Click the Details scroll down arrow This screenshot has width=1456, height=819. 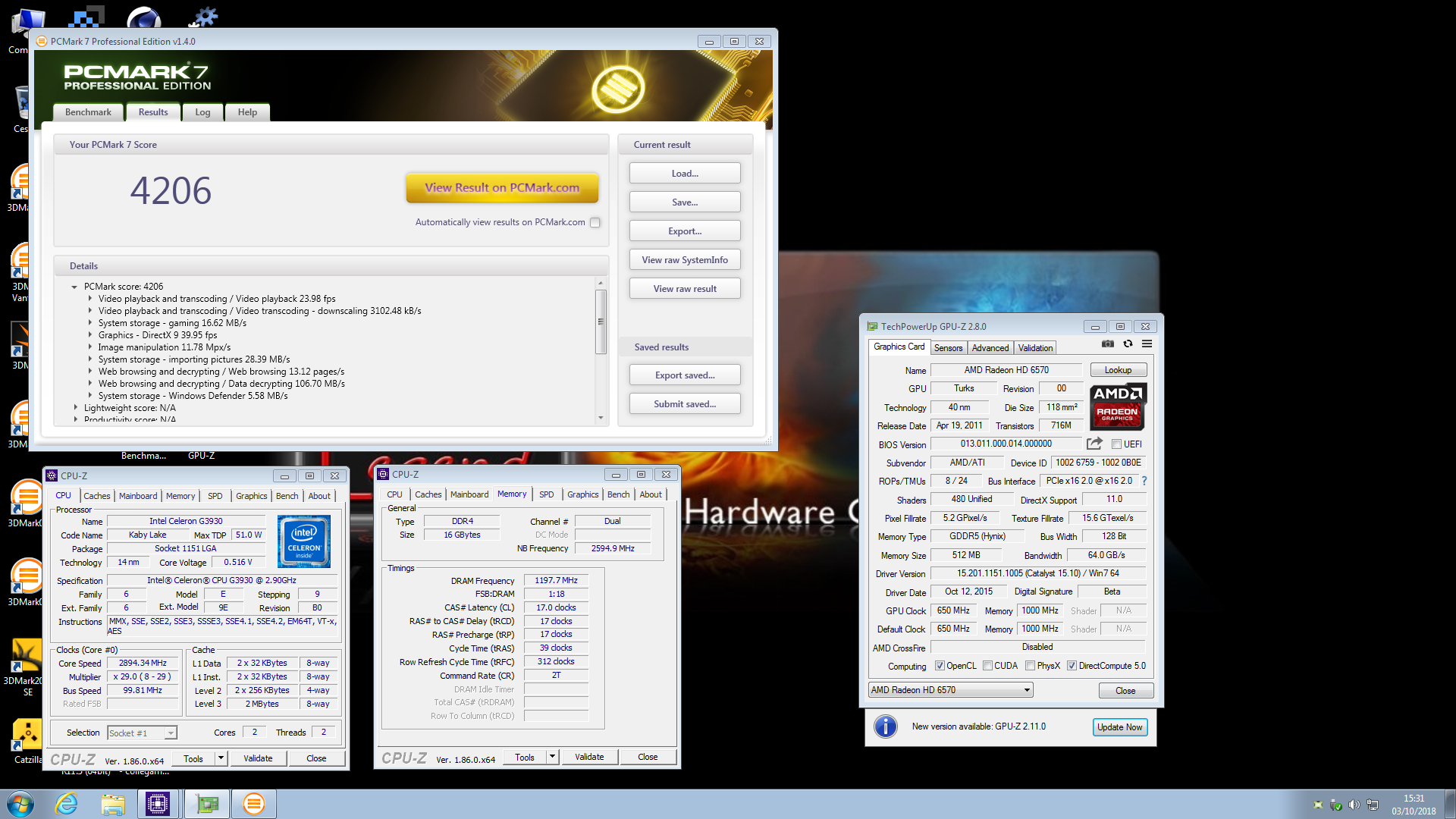point(601,418)
